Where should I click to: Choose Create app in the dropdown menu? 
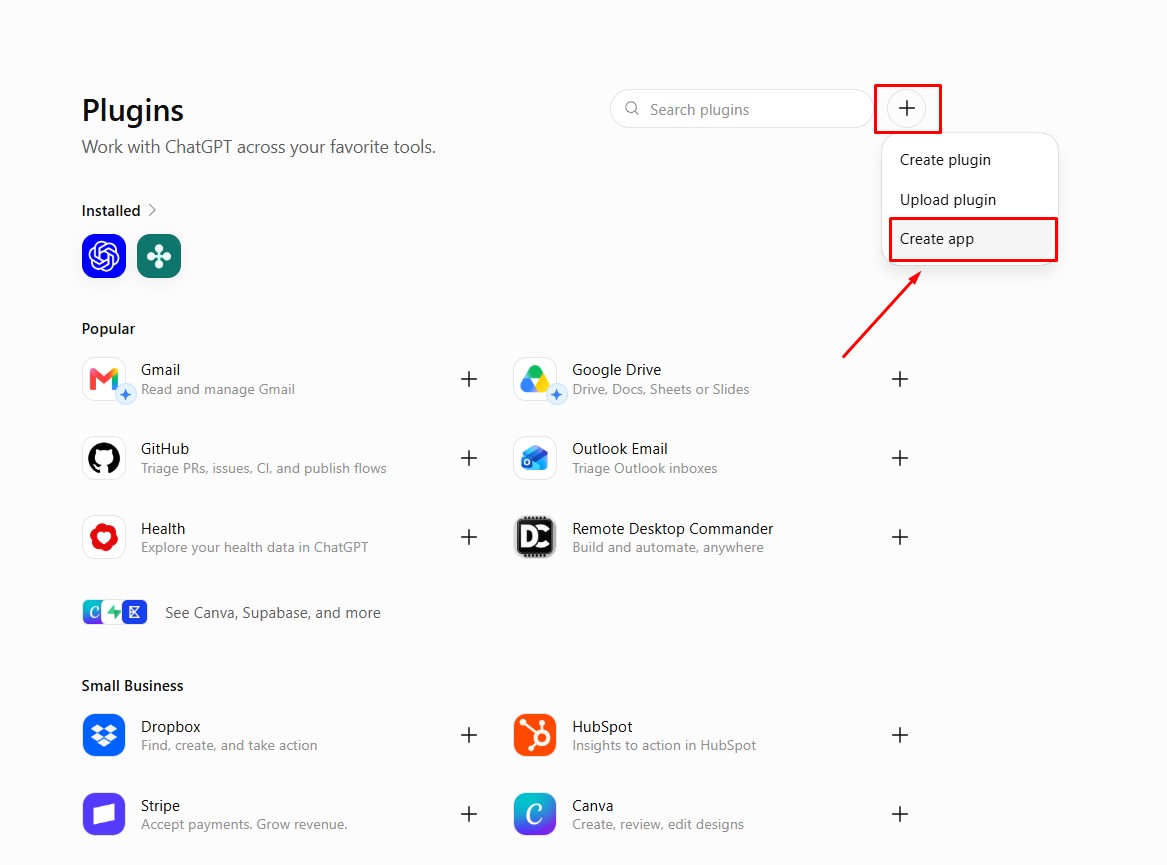pos(972,239)
